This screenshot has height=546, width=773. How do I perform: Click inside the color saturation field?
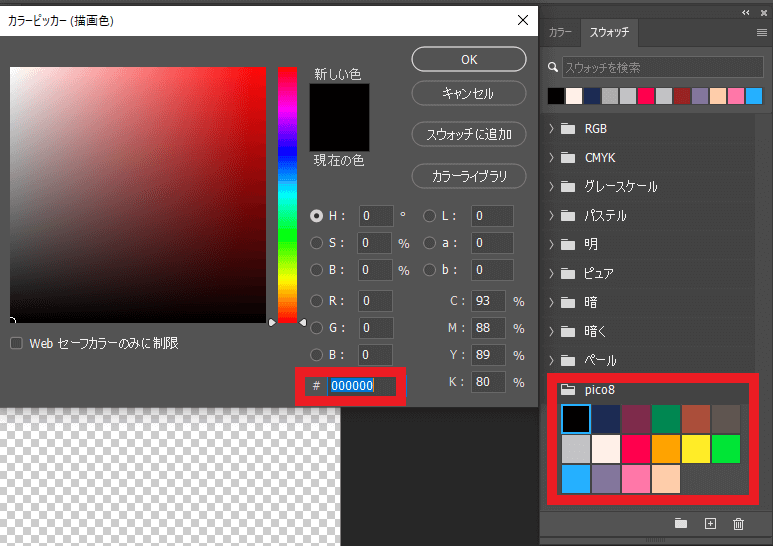click(x=138, y=195)
